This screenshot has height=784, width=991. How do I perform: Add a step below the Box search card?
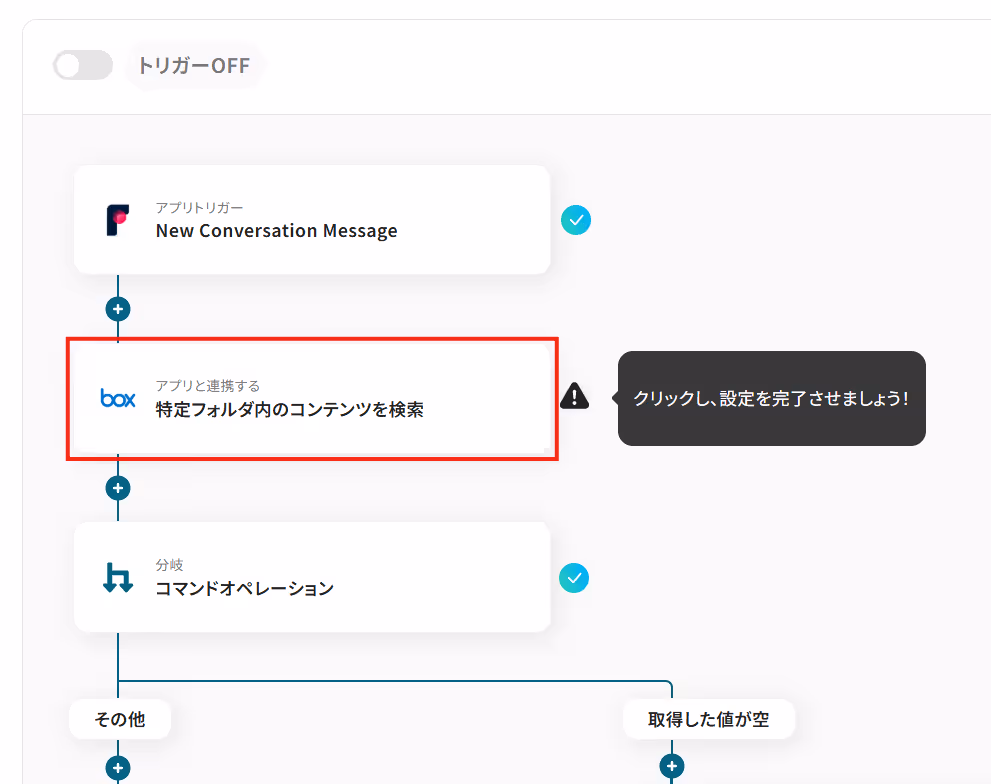point(118,488)
